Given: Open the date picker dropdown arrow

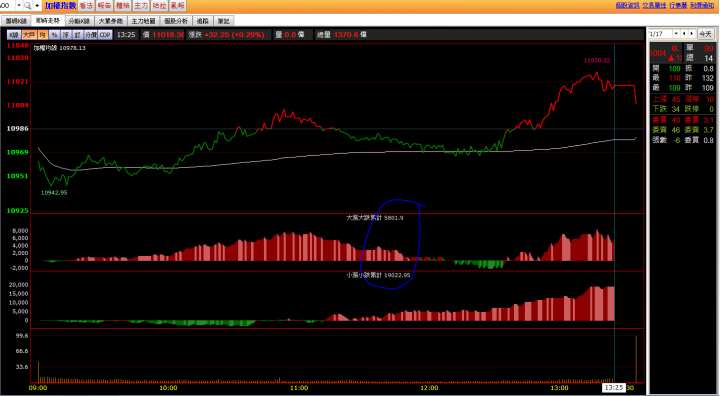Looking at the screenshot, I should coord(676,34).
